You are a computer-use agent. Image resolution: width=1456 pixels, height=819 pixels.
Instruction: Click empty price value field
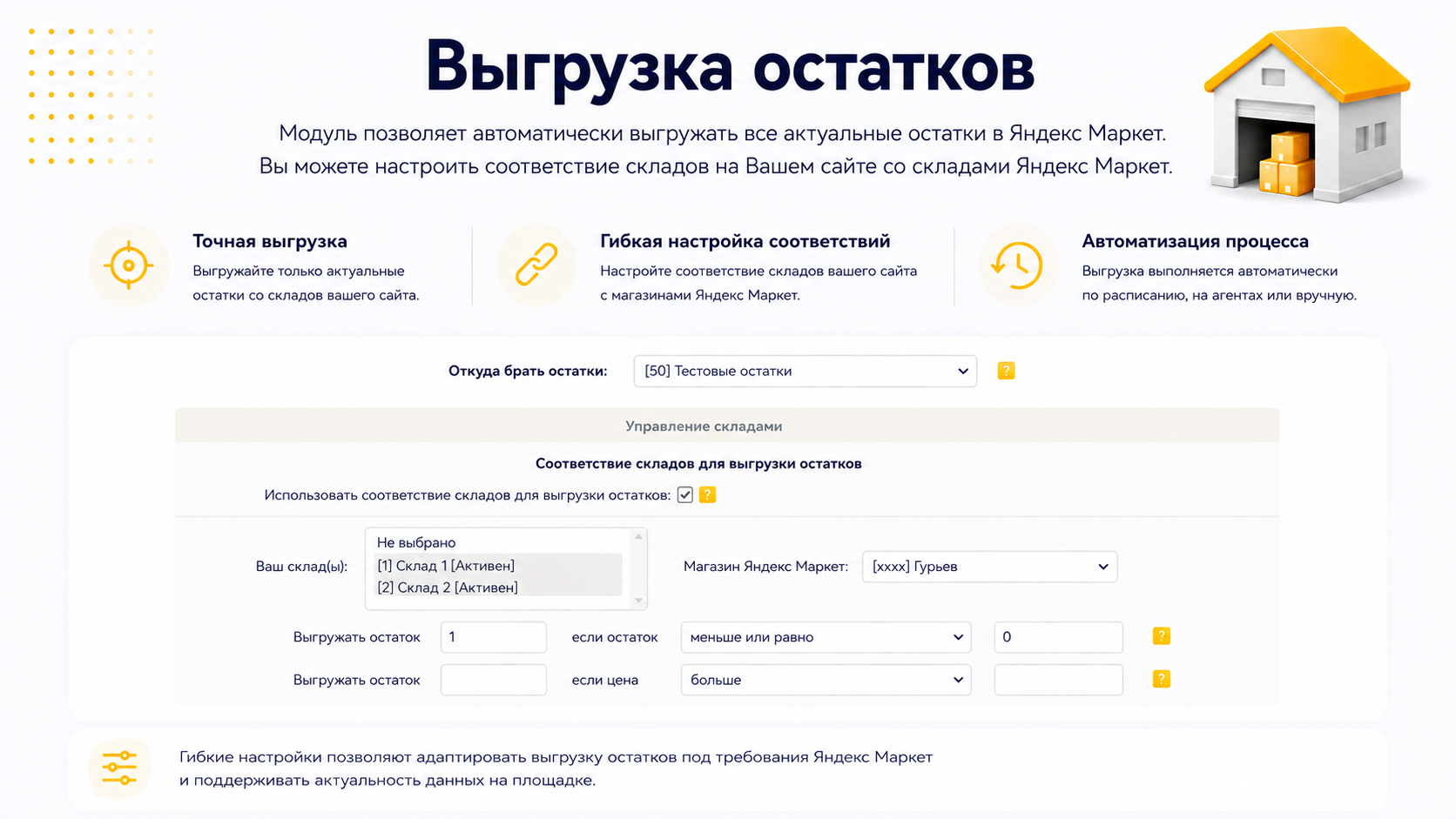(1058, 680)
